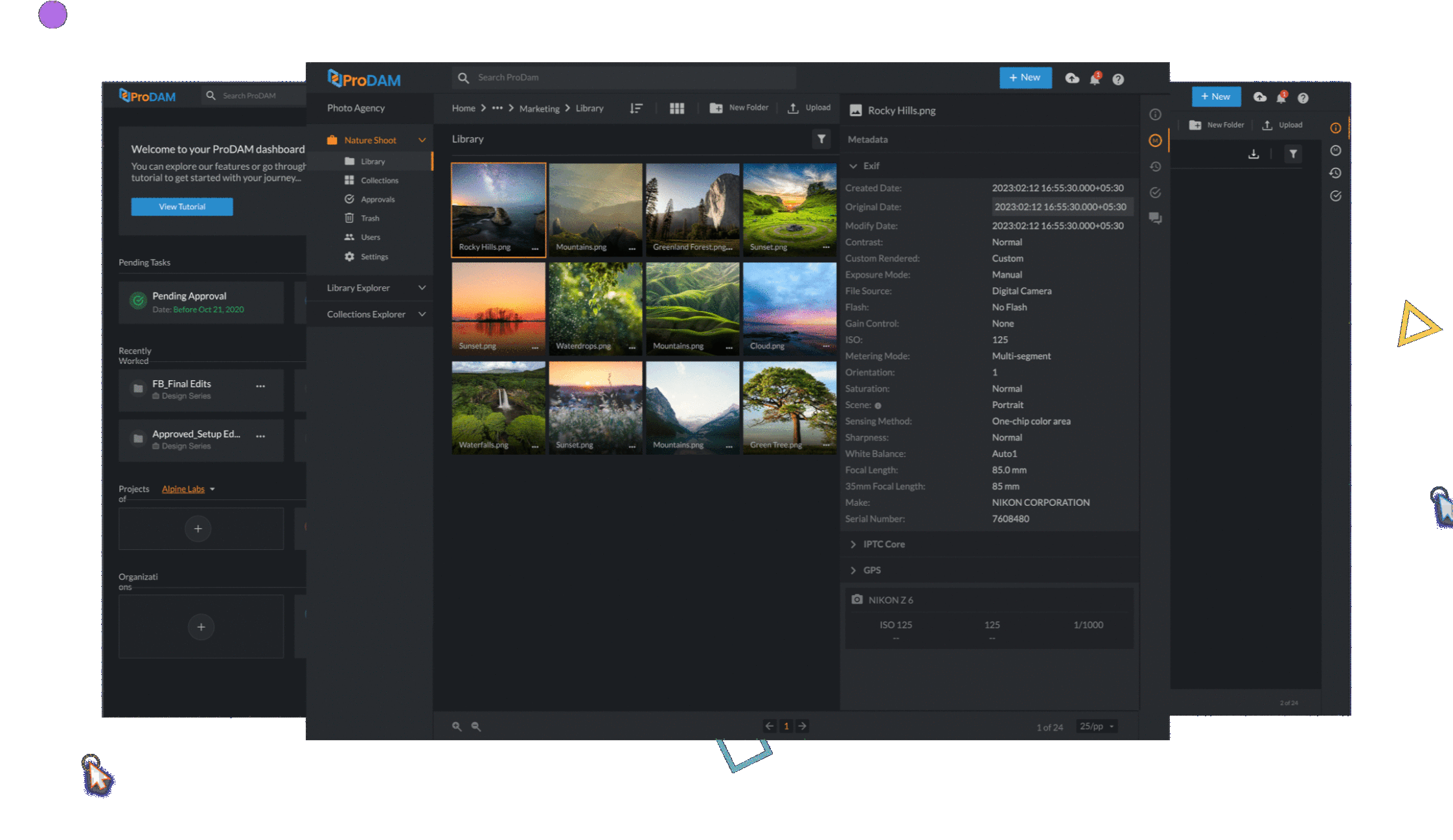This screenshot has height=840, width=1453.
Task: Open Collections in the sidebar
Action: pos(379,180)
